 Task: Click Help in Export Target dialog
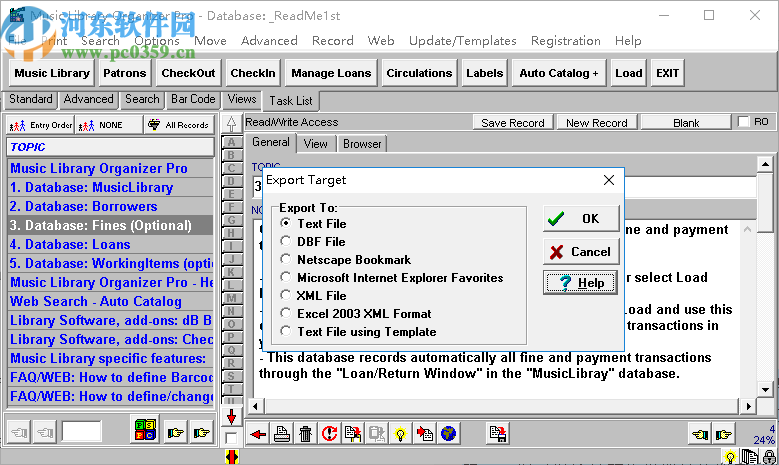[581, 283]
